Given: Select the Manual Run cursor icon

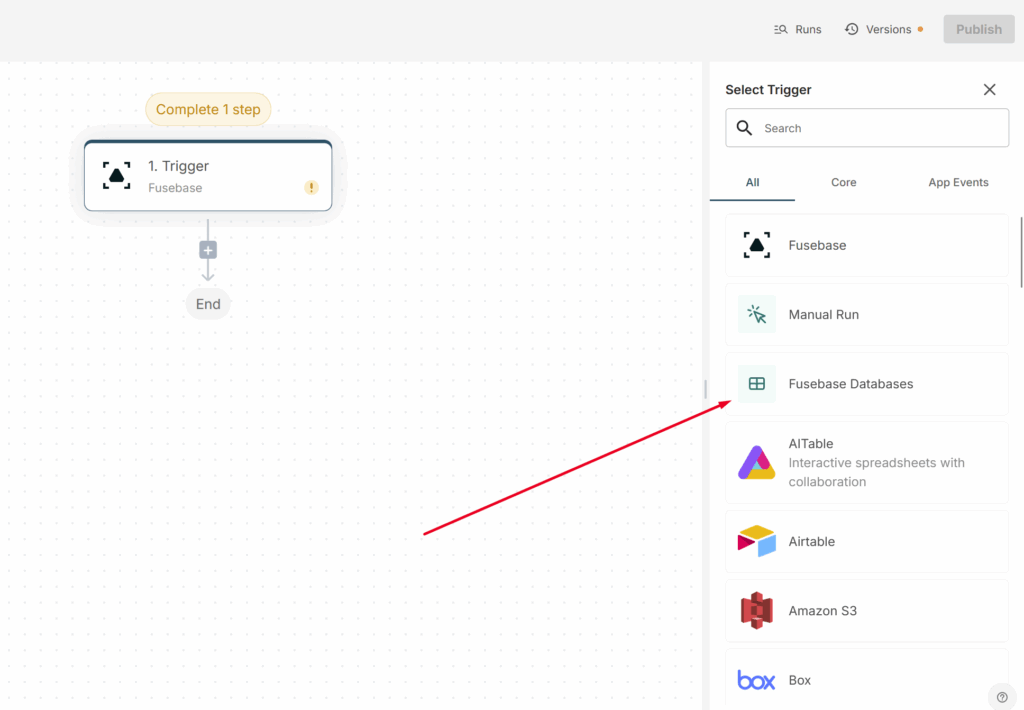Looking at the screenshot, I should click(757, 314).
